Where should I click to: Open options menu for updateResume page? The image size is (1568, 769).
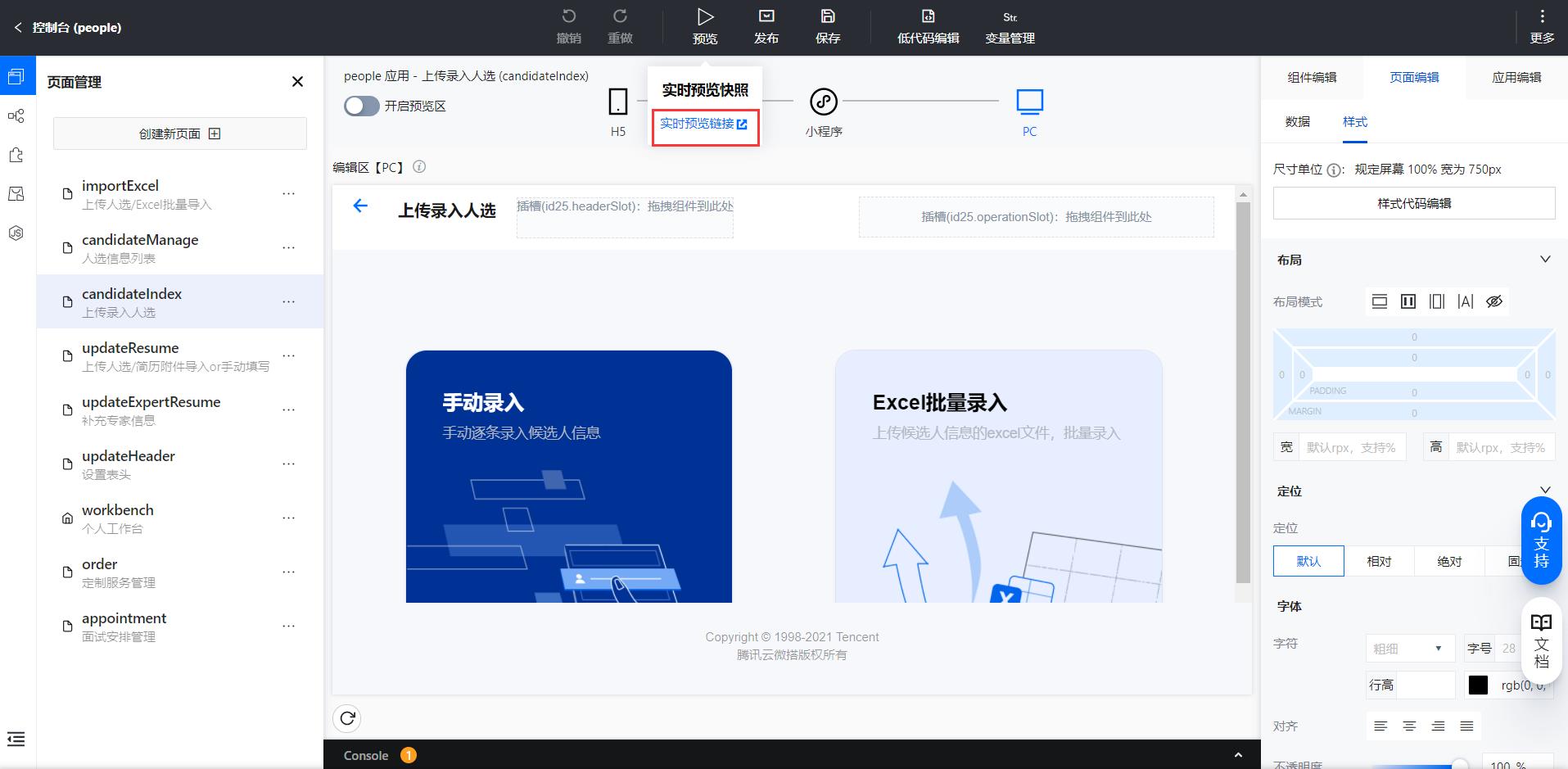(x=288, y=356)
